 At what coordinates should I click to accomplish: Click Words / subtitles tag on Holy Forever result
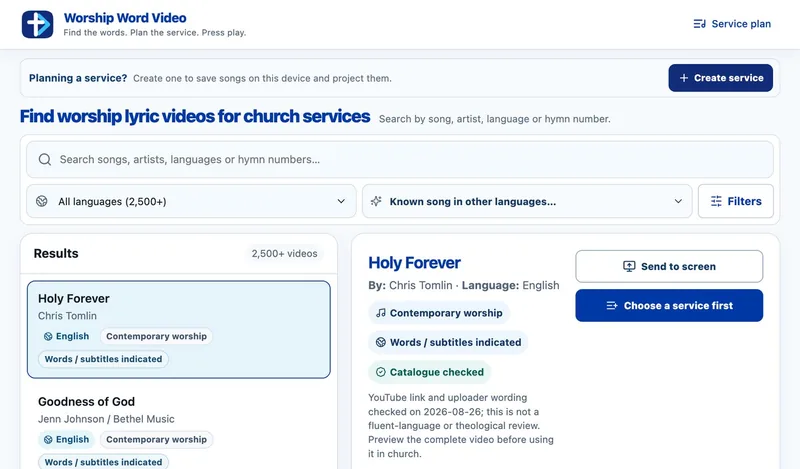(103, 359)
